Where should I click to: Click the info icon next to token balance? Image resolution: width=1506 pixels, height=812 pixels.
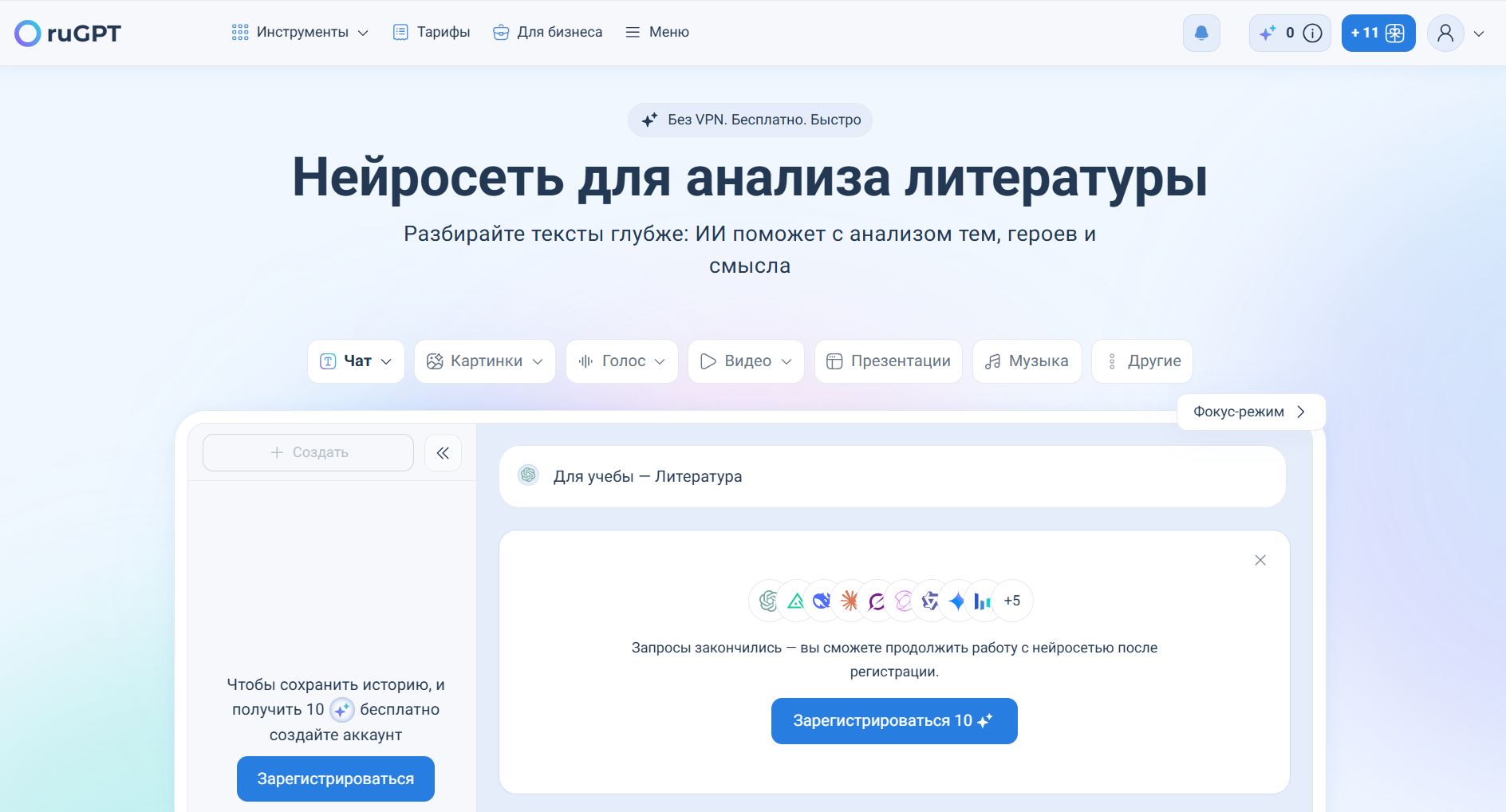coord(1312,34)
